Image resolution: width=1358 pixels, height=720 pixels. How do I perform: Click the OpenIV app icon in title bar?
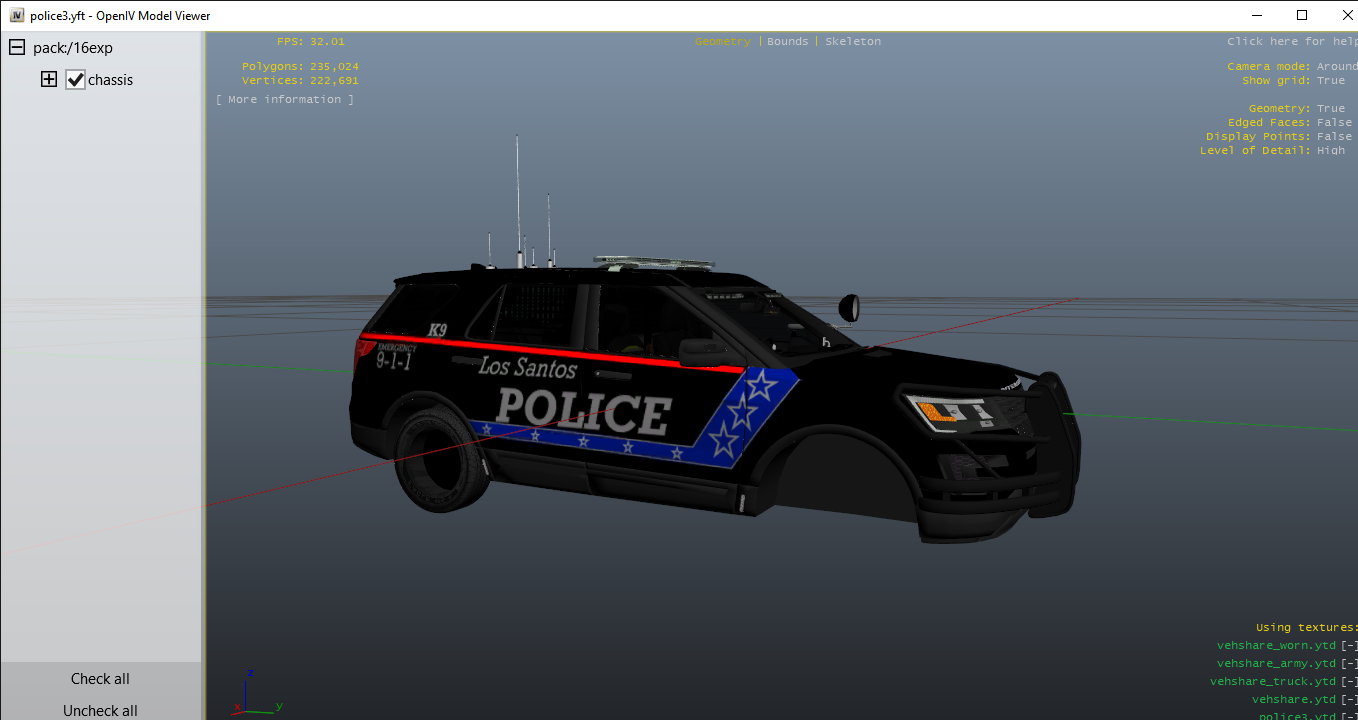pyautogui.click(x=17, y=16)
